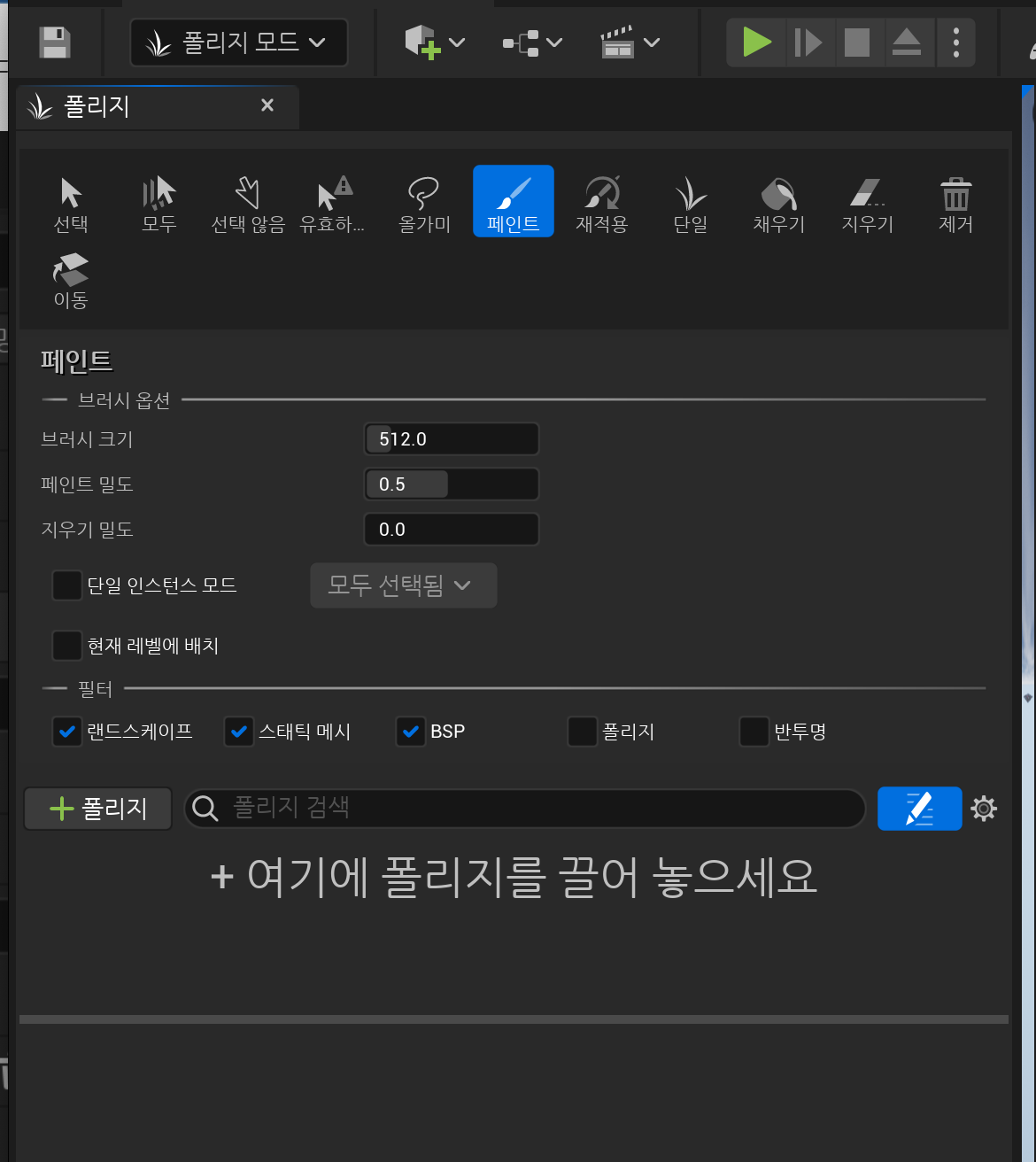Adjust the 페인트 밀도 0.5 slider
Screen dimensions: 1036x1162
click(x=452, y=484)
